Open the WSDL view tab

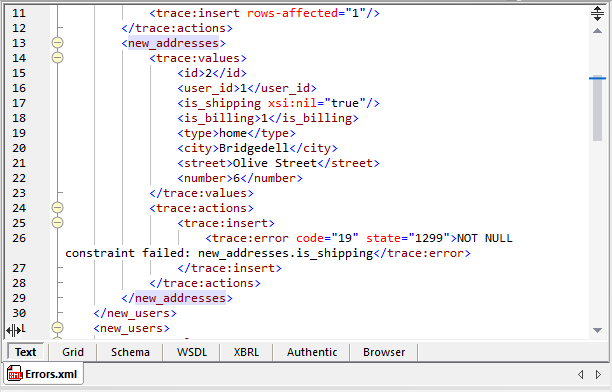tap(192, 352)
